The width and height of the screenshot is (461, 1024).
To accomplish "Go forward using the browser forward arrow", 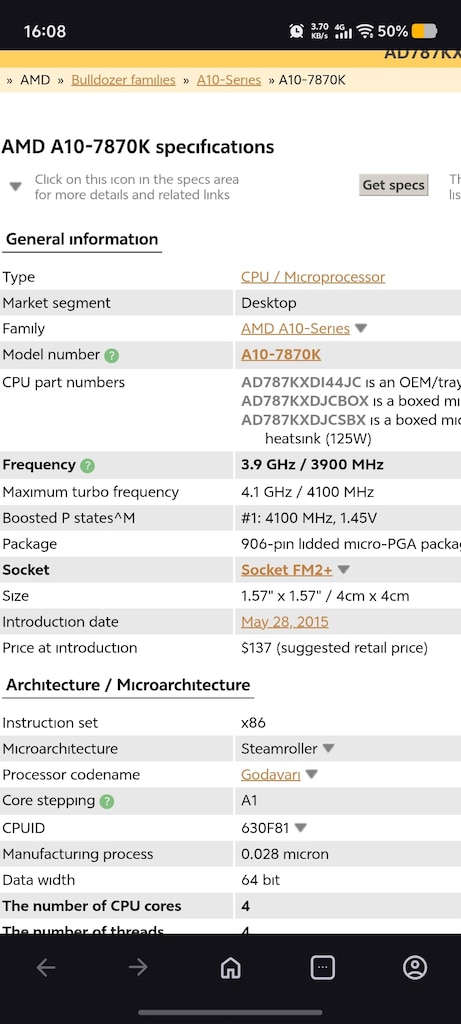I will coord(138,967).
